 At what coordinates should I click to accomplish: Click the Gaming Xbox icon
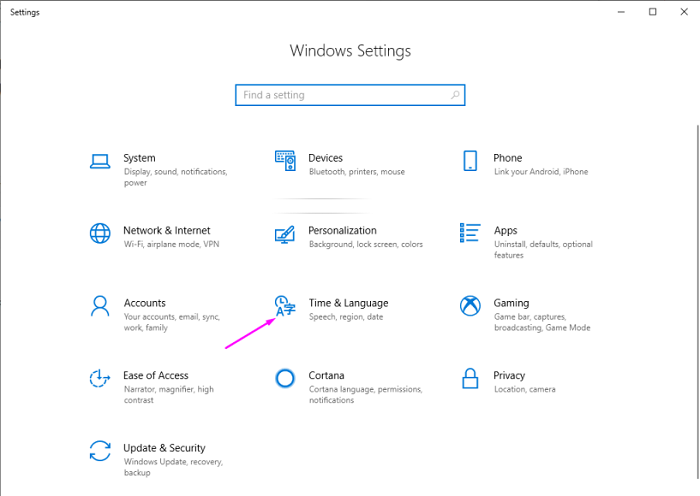[x=470, y=306]
